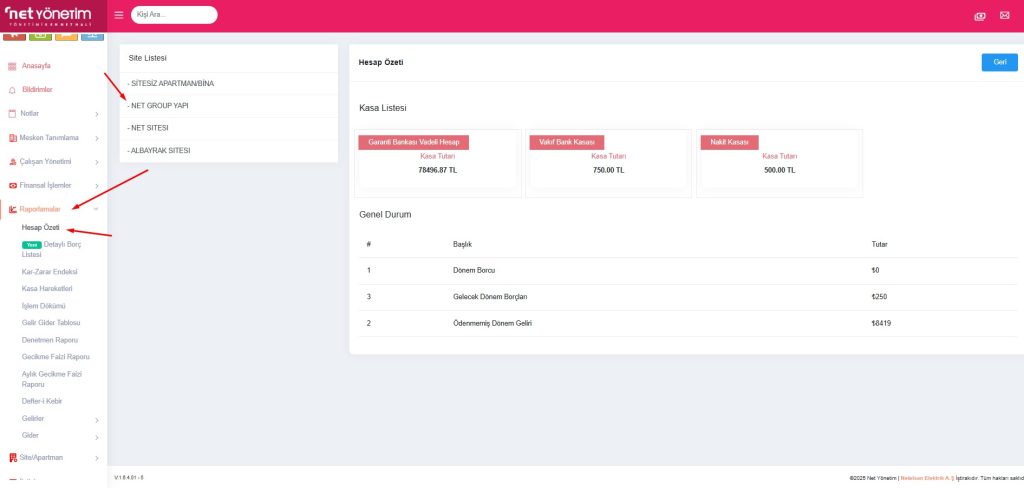Click the Bildirimler bell icon
This screenshot has height=488, width=1024.
pos(12,90)
